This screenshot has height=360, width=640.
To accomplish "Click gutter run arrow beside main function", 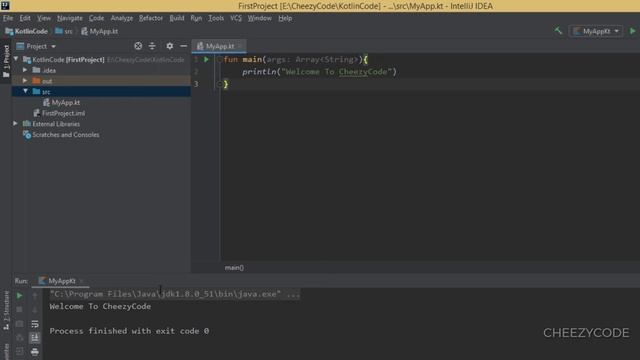I will (x=207, y=60).
